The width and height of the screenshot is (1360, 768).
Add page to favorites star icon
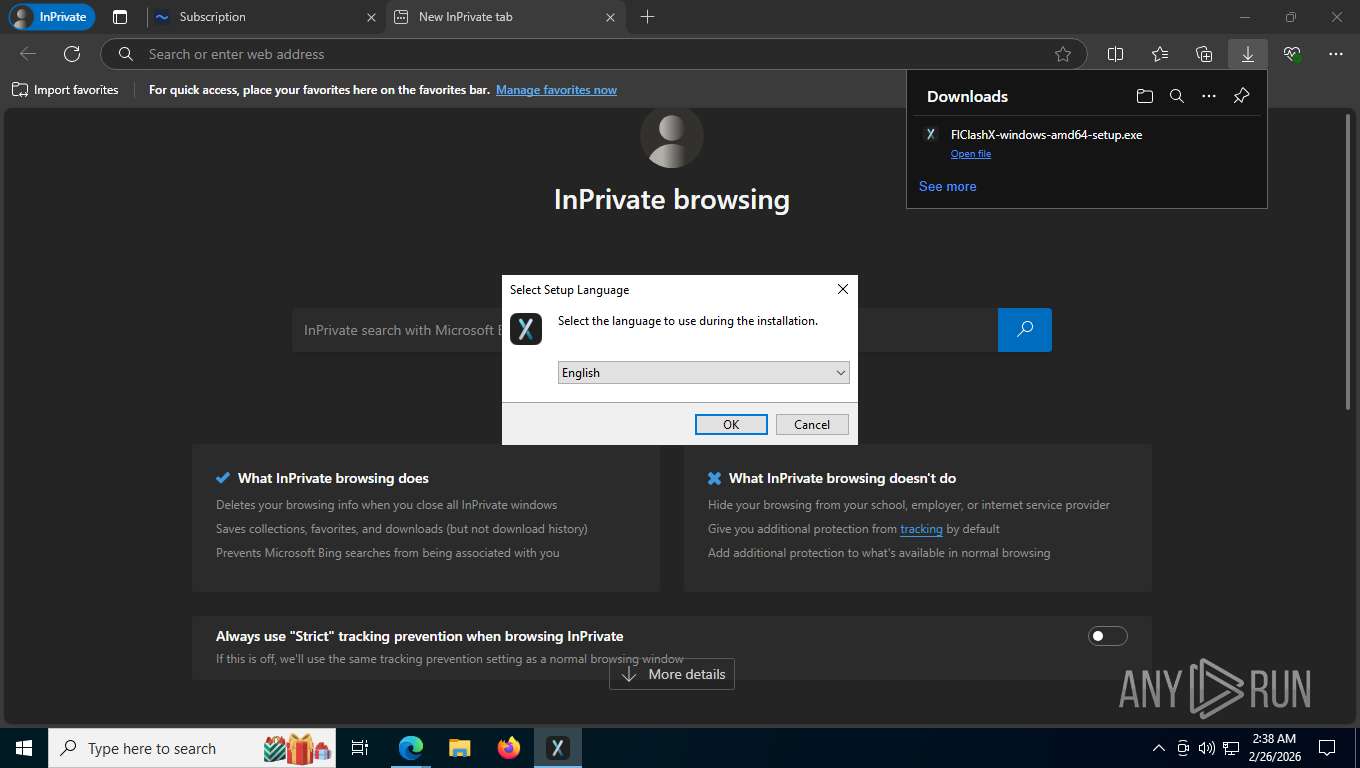1062,54
